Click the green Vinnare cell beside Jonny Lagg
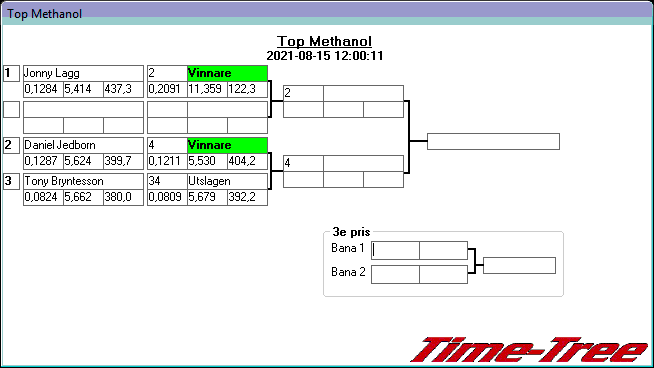654x368 pixels. pos(227,73)
